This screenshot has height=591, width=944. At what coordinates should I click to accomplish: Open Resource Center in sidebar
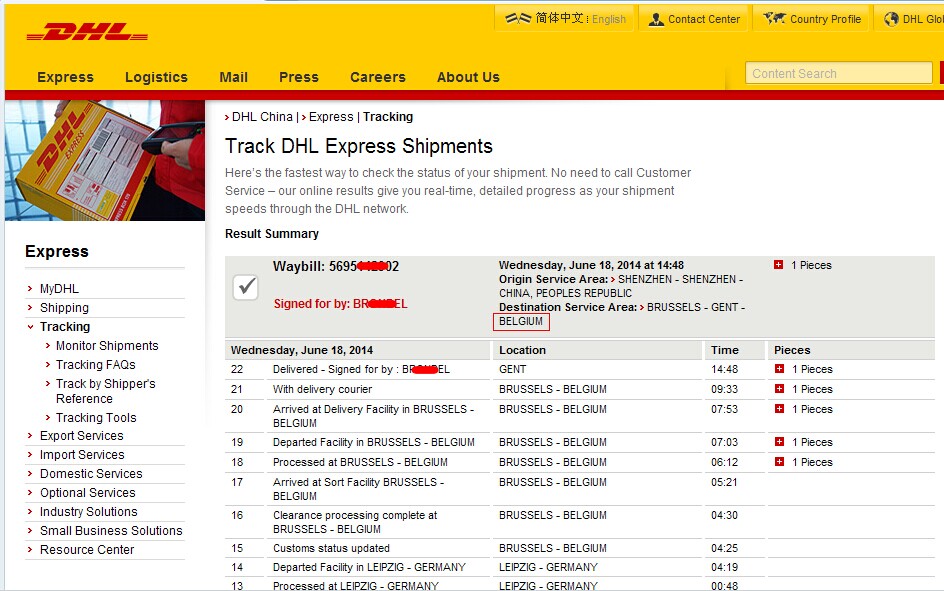coord(87,549)
